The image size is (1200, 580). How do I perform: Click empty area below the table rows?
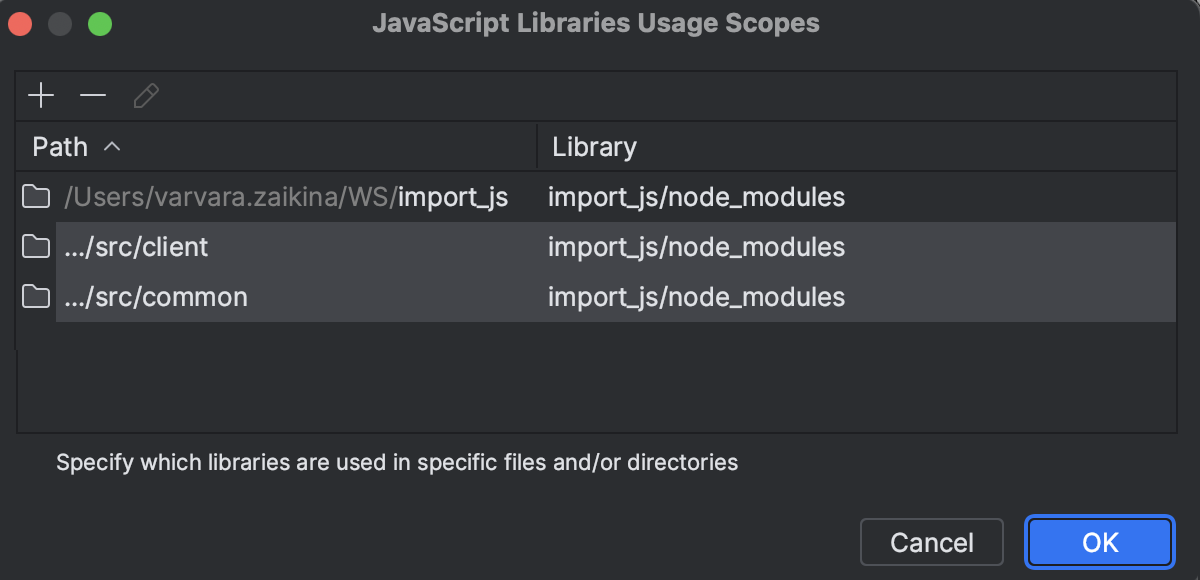596,378
